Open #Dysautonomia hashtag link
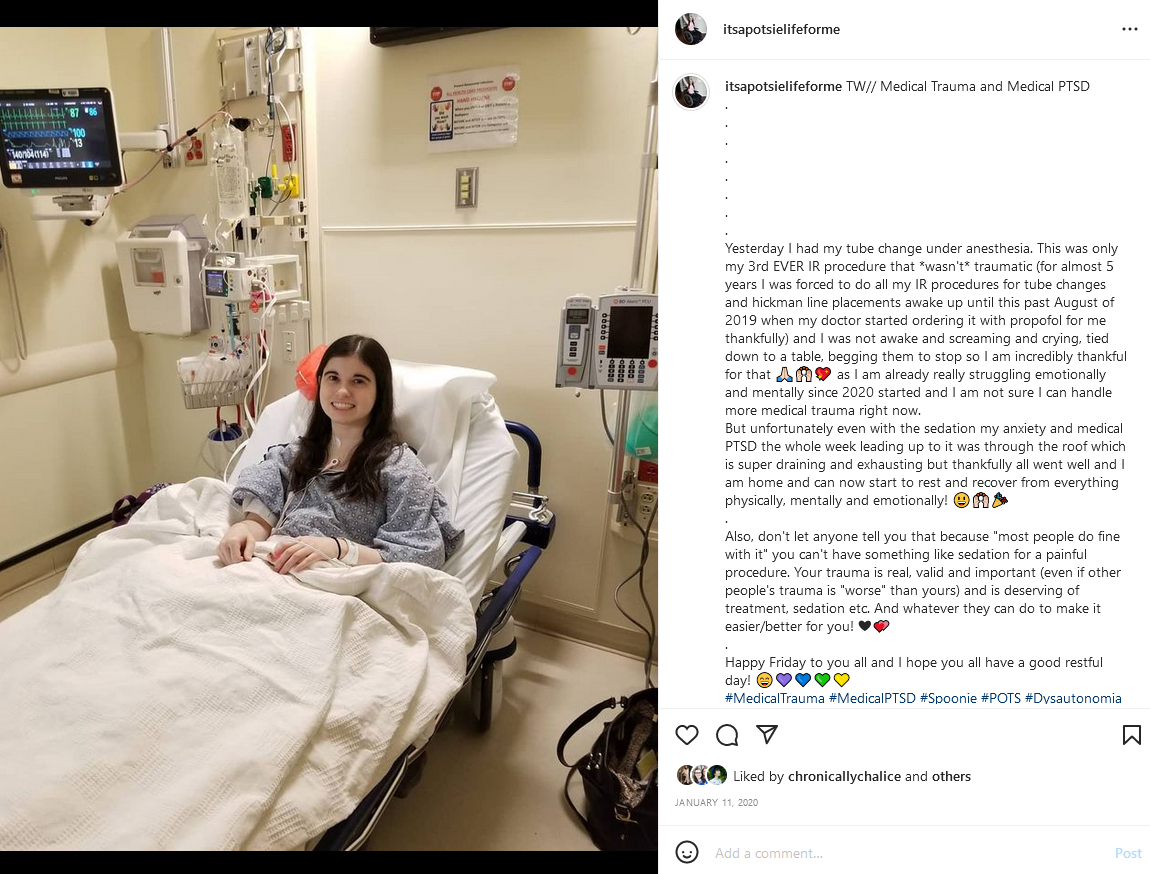The width and height of the screenshot is (1150, 874). [x=1073, y=698]
